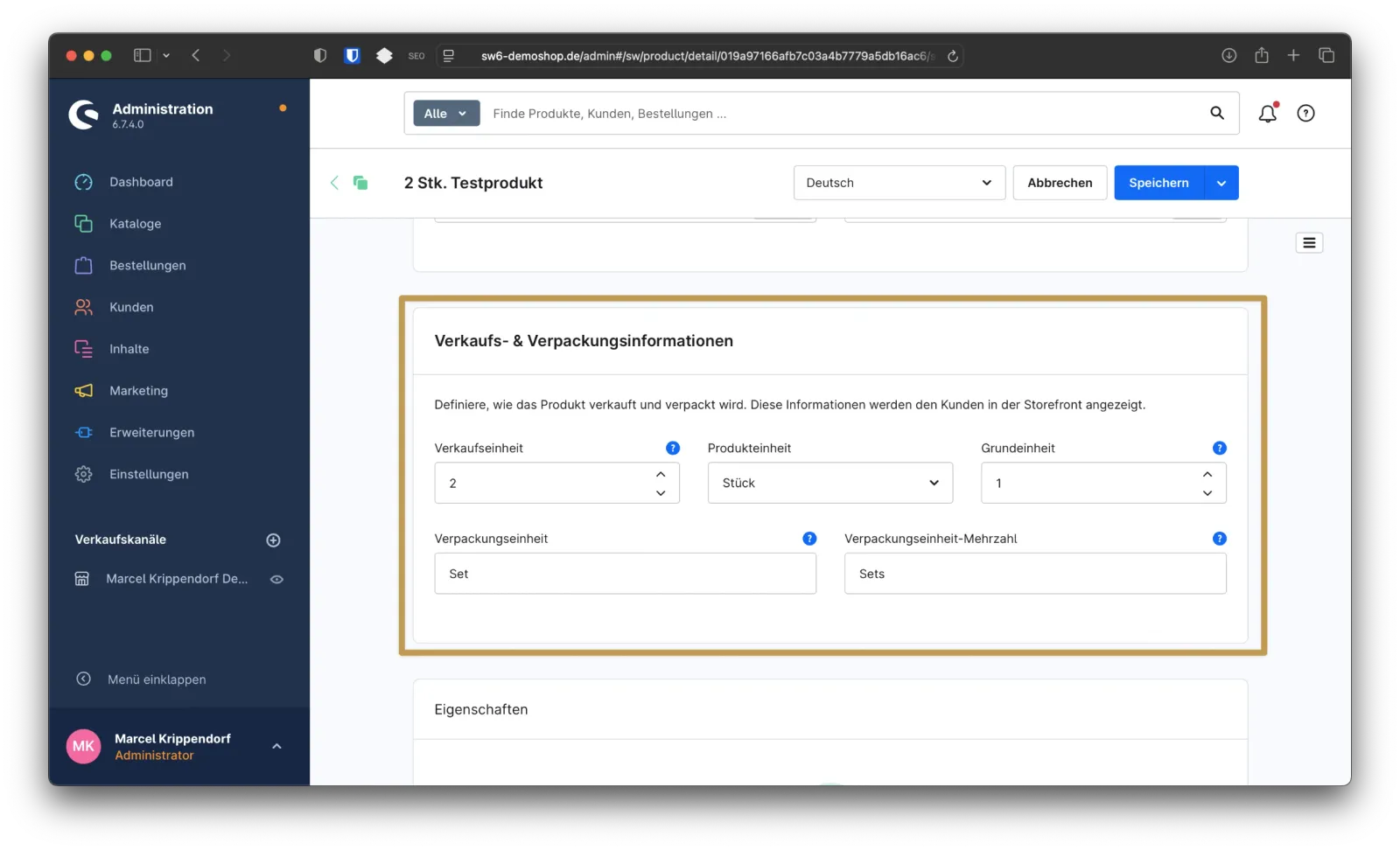Screen dimensions: 1400x850
Task: Expand the Alle search filter dropdown
Action: click(445, 113)
